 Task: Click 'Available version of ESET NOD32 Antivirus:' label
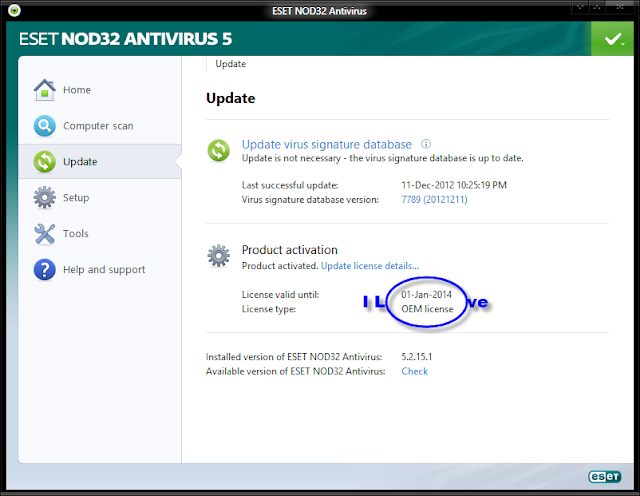(x=296, y=371)
